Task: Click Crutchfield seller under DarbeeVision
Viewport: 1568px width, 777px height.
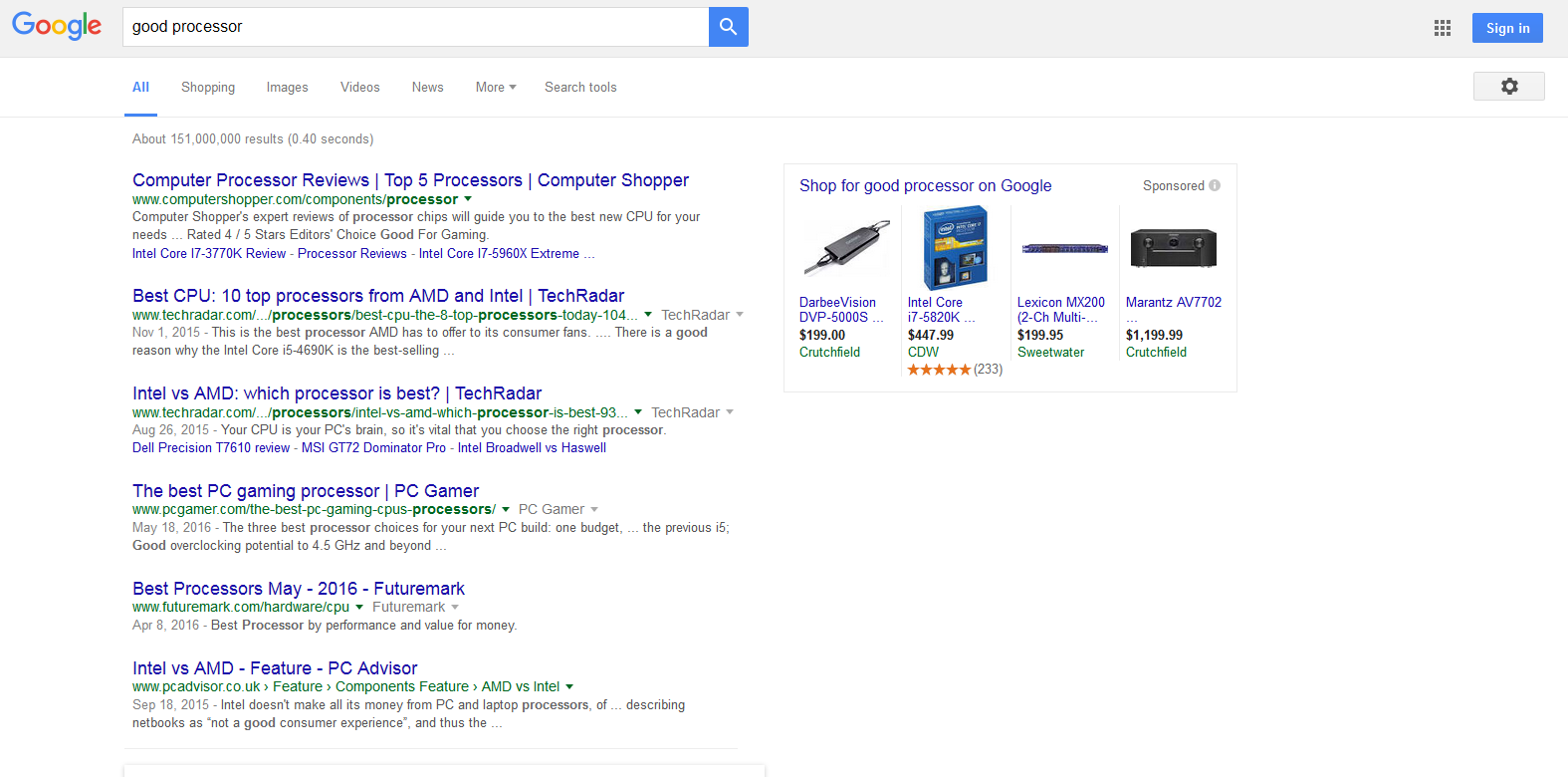Action: pyautogui.click(x=829, y=353)
